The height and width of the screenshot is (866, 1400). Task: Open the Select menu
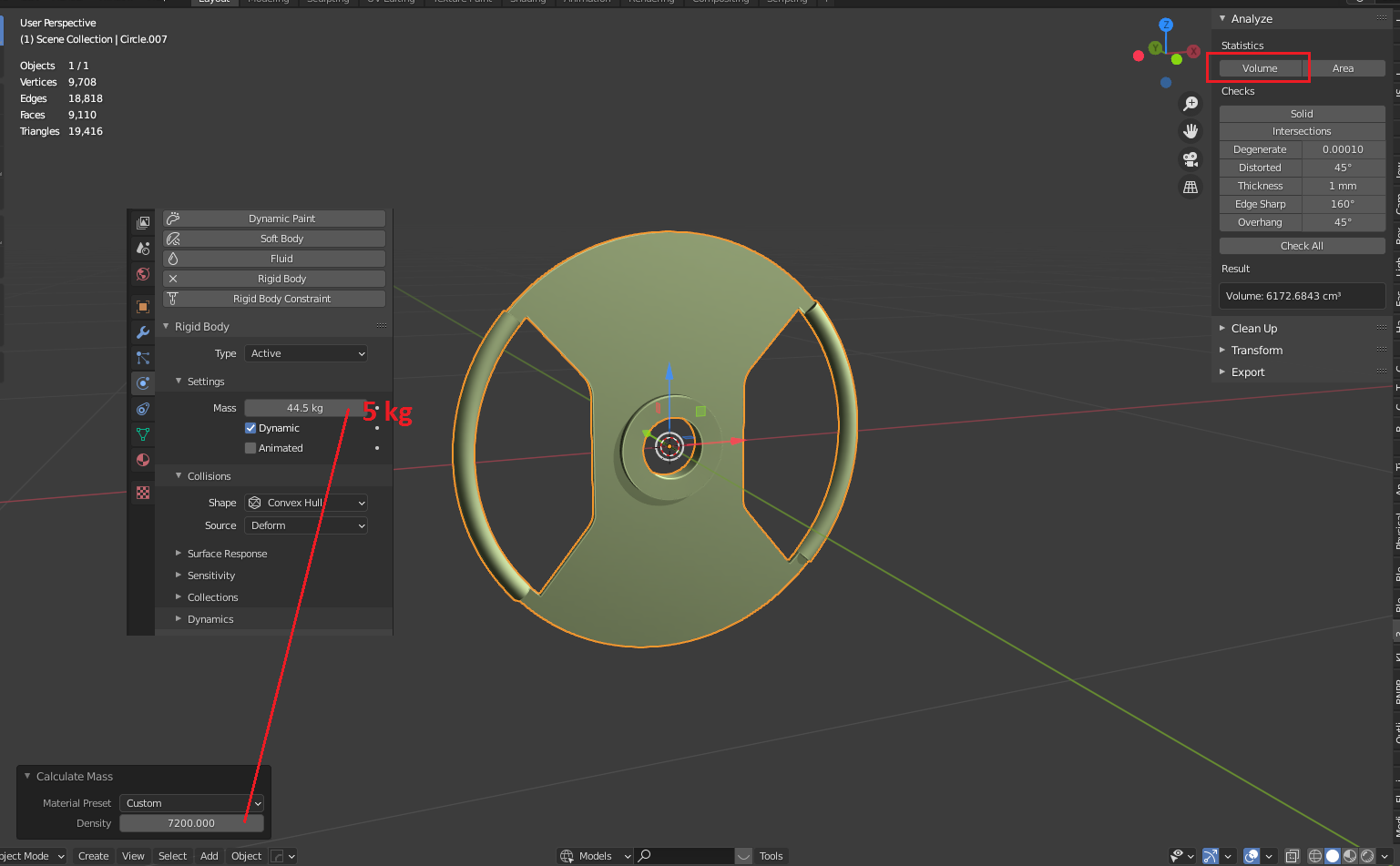(x=172, y=856)
